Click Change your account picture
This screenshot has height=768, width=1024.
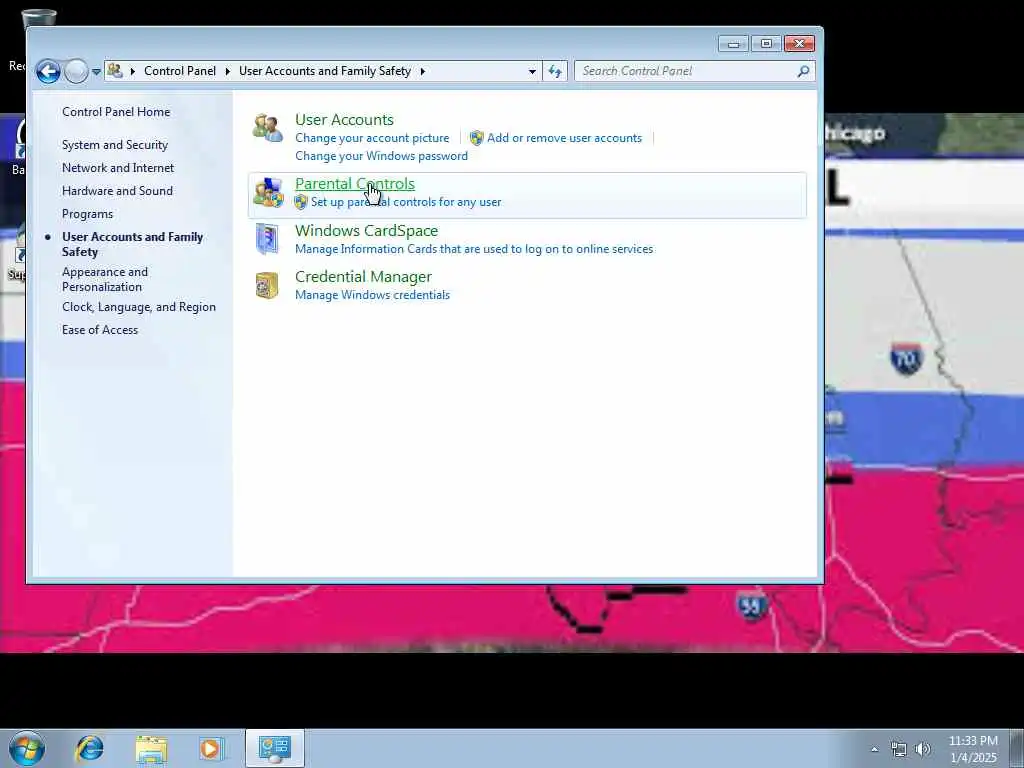tap(372, 138)
